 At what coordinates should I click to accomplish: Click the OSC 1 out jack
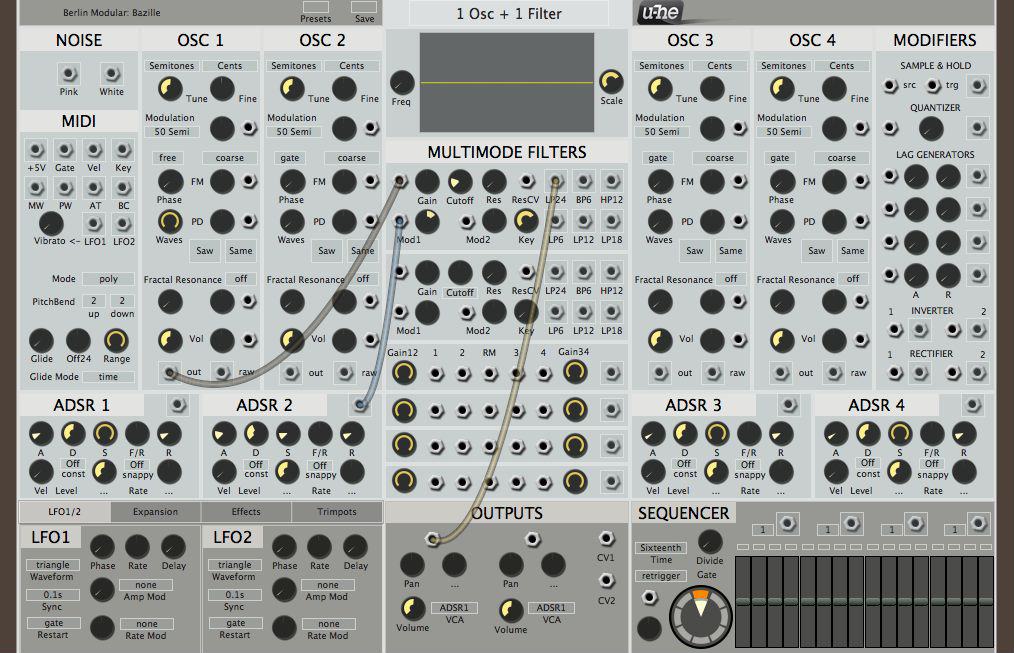coord(169,372)
